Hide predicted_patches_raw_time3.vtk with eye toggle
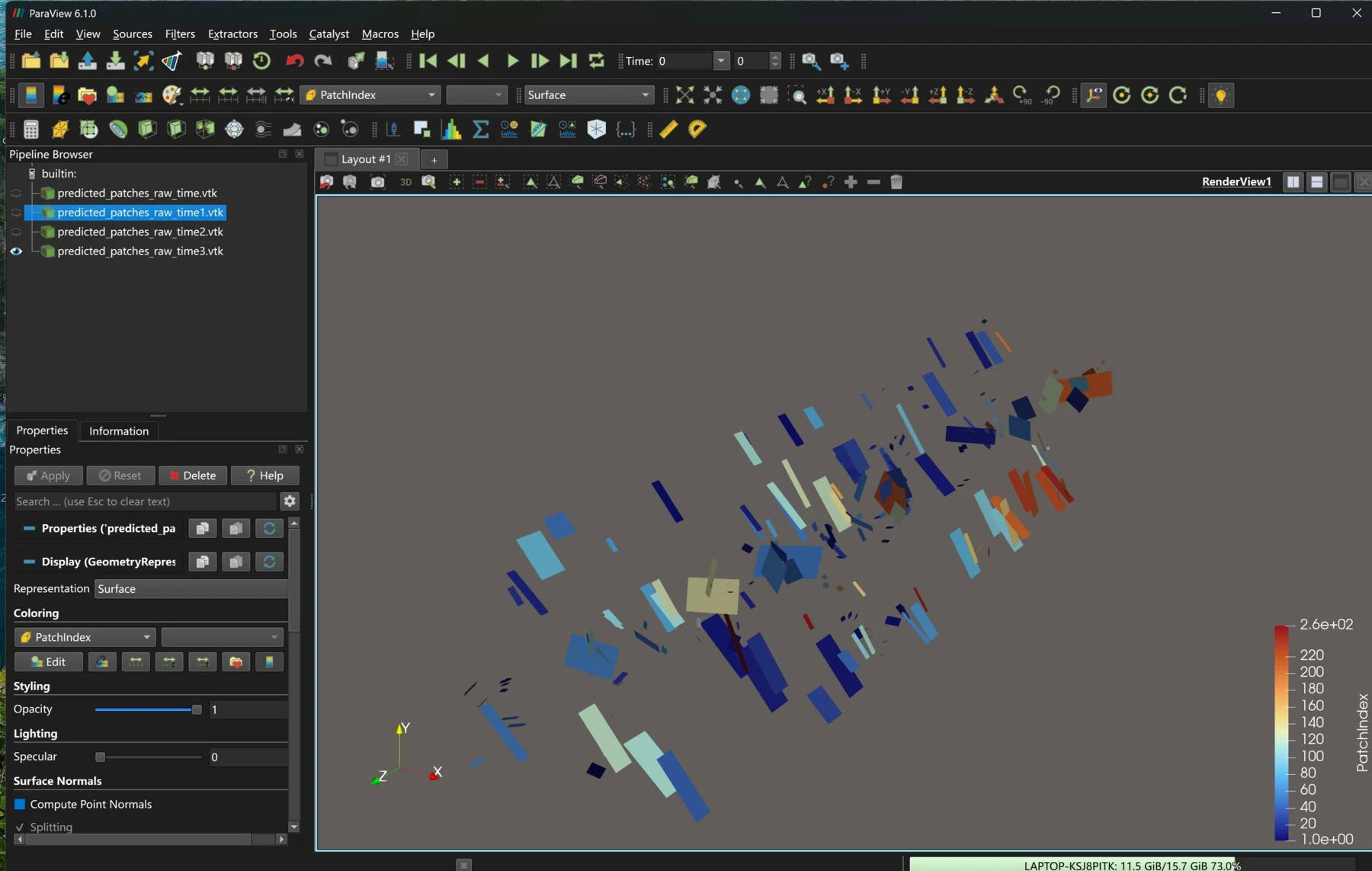 (16, 251)
